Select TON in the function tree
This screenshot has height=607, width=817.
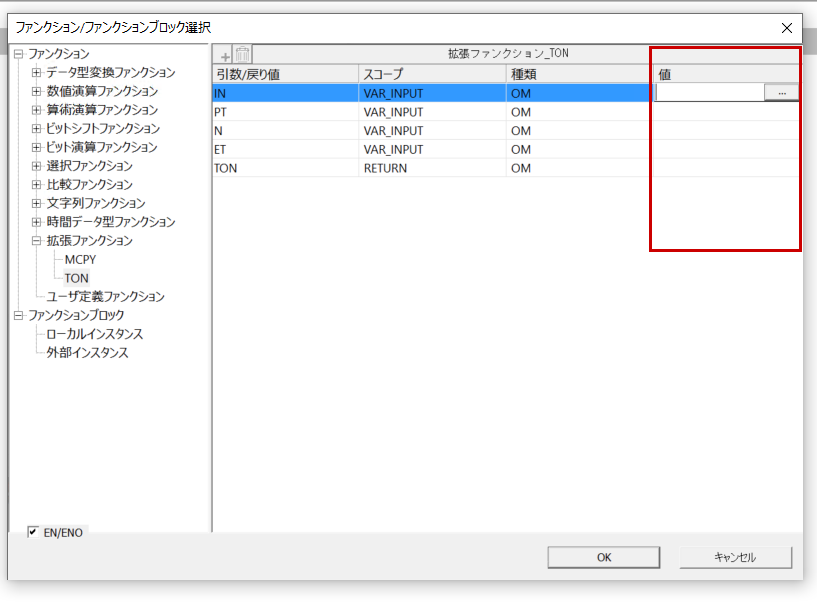[x=77, y=278]
